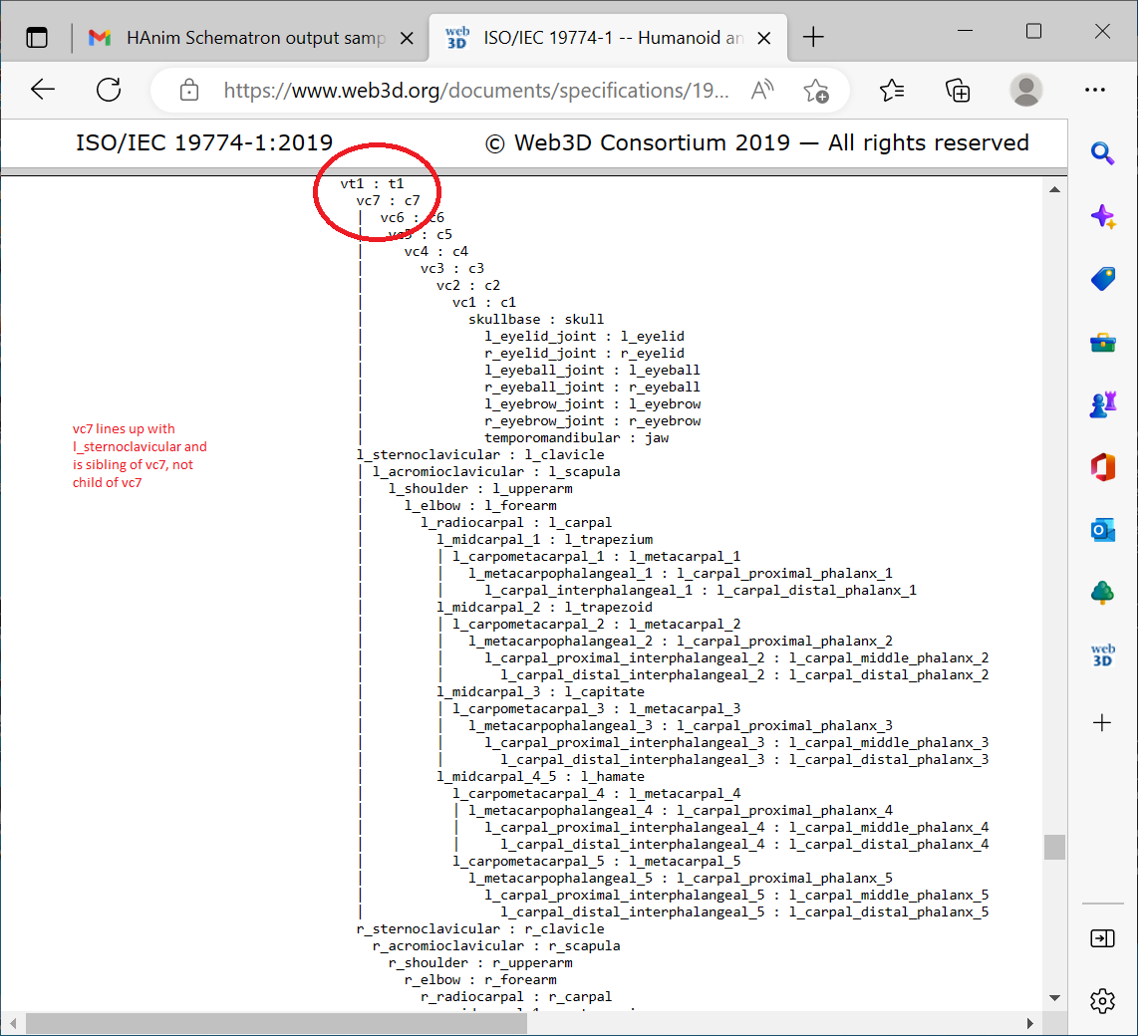Click the vertical scrollbar down arrow
The width and height of the screenshot is (1148, 1036).
click(x=1054, y=998)
